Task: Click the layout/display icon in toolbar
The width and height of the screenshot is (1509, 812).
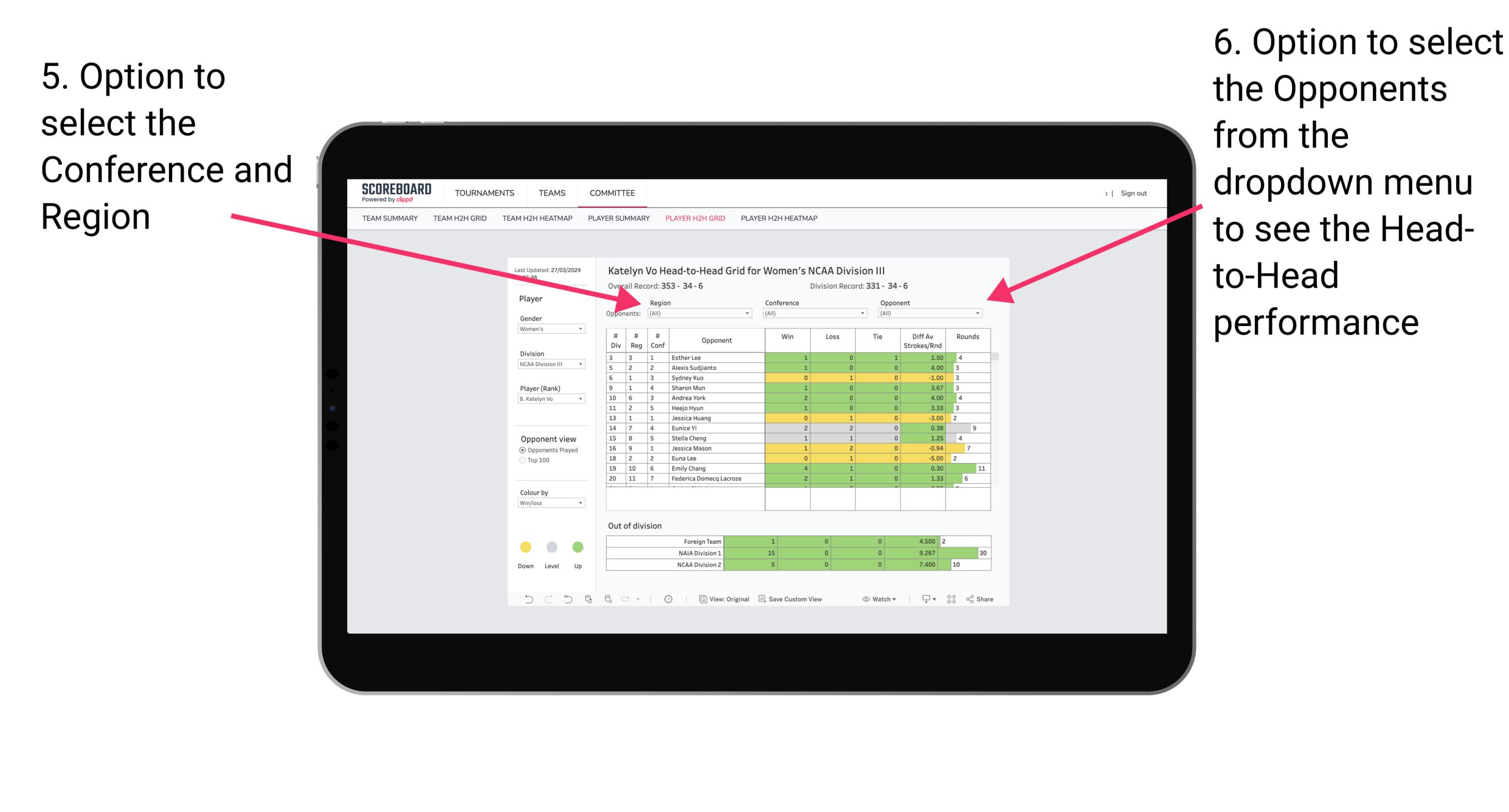Action: (x=955, y=601)
